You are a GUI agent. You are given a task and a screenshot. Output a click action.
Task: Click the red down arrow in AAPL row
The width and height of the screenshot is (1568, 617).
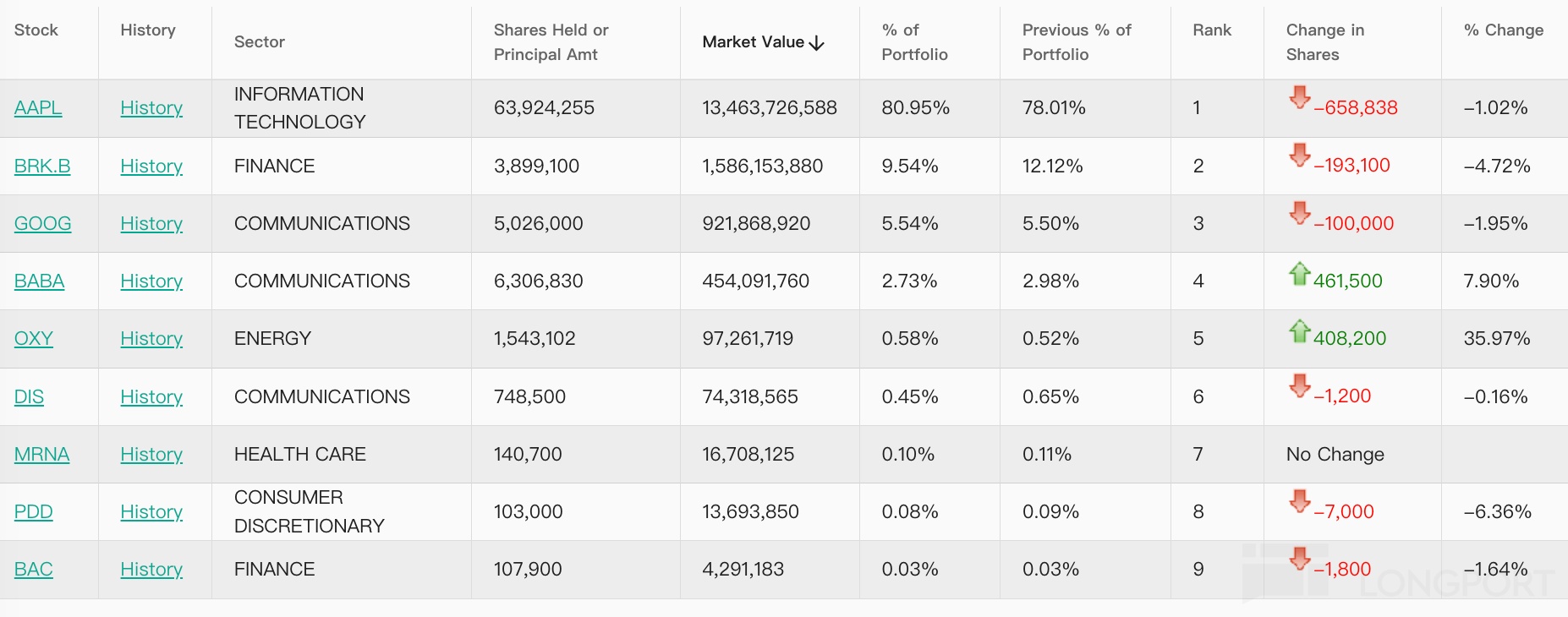pos(1300,97)
